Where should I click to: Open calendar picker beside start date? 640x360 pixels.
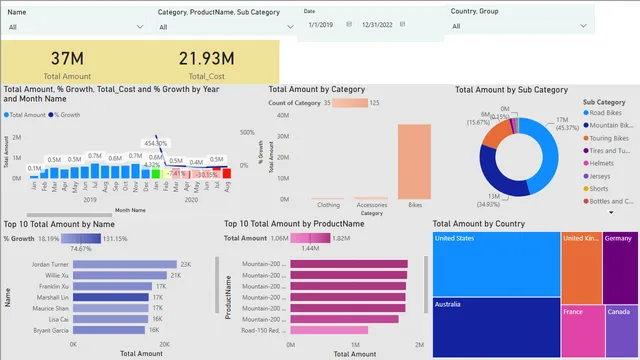(x=349, y=24)
